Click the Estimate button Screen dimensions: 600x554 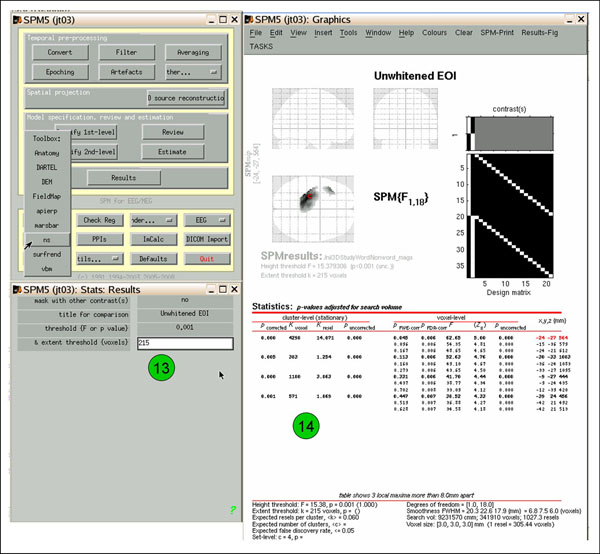(x=171, y=152)
